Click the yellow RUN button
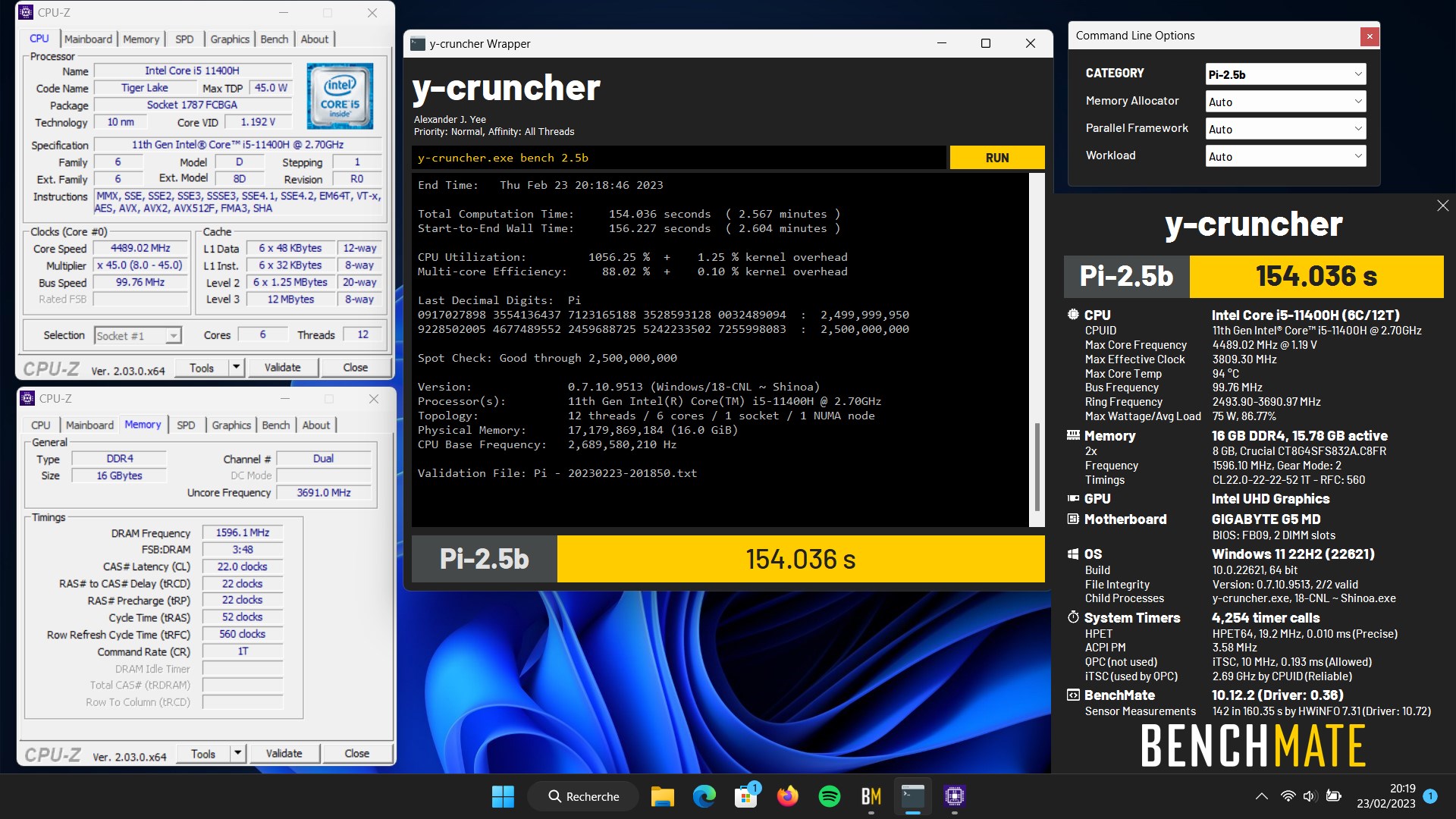The width and height of the screenshot is (1456, 819). [997, 158]
